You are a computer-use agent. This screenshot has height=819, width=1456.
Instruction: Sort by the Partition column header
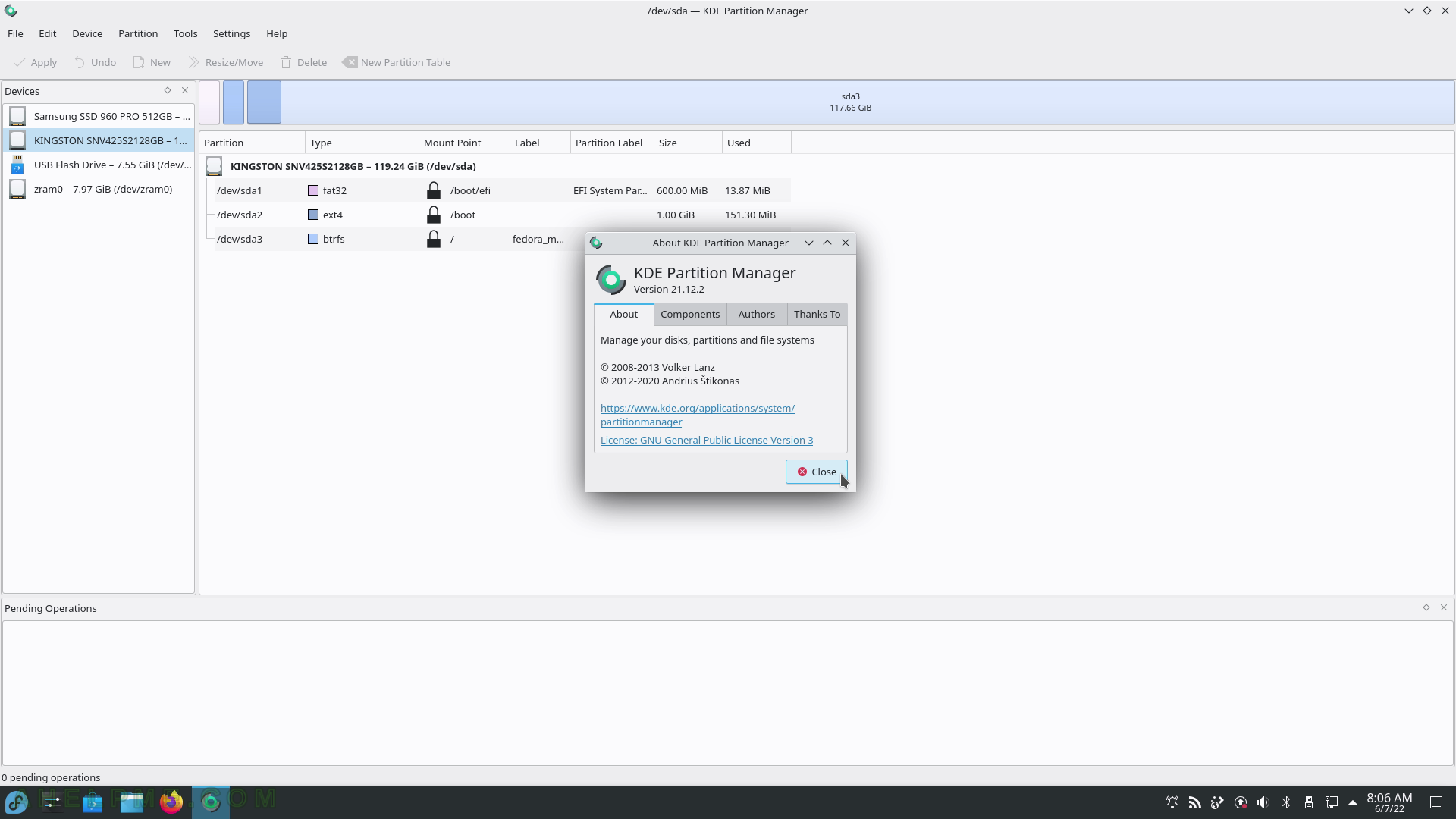pos(252,143)
